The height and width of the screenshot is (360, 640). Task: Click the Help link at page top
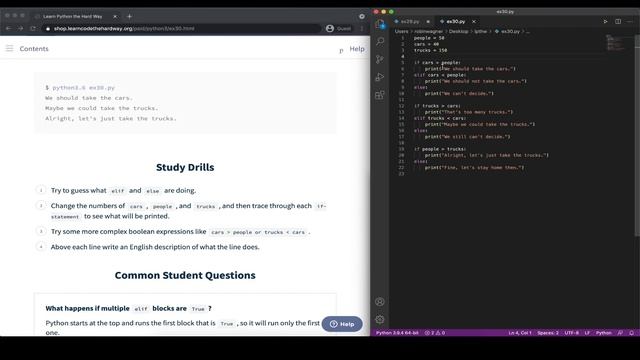click(357, 49)
